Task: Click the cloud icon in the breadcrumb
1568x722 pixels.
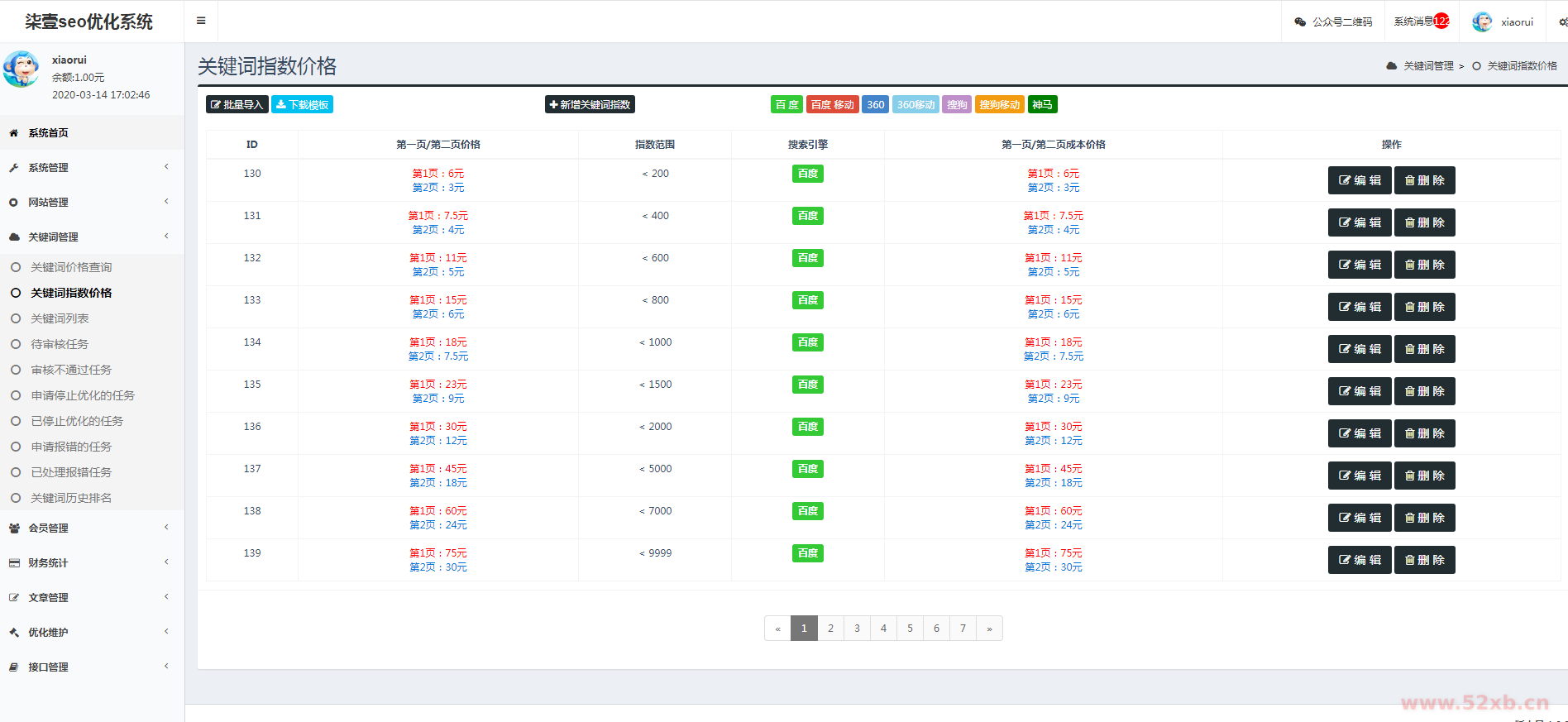Action: coord(1392,66)
